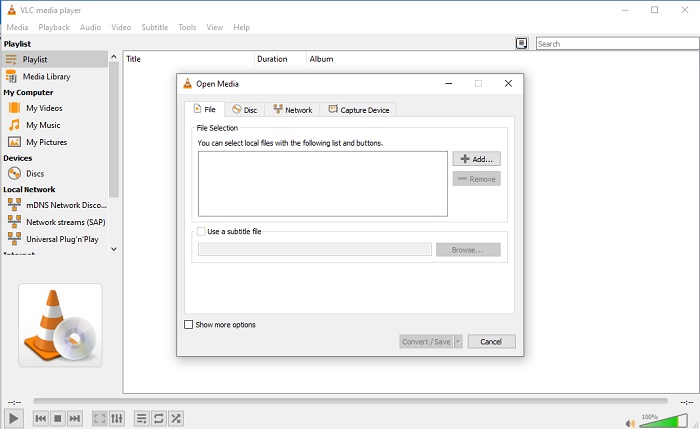Open the Playback menu

(x=54, y=27)
